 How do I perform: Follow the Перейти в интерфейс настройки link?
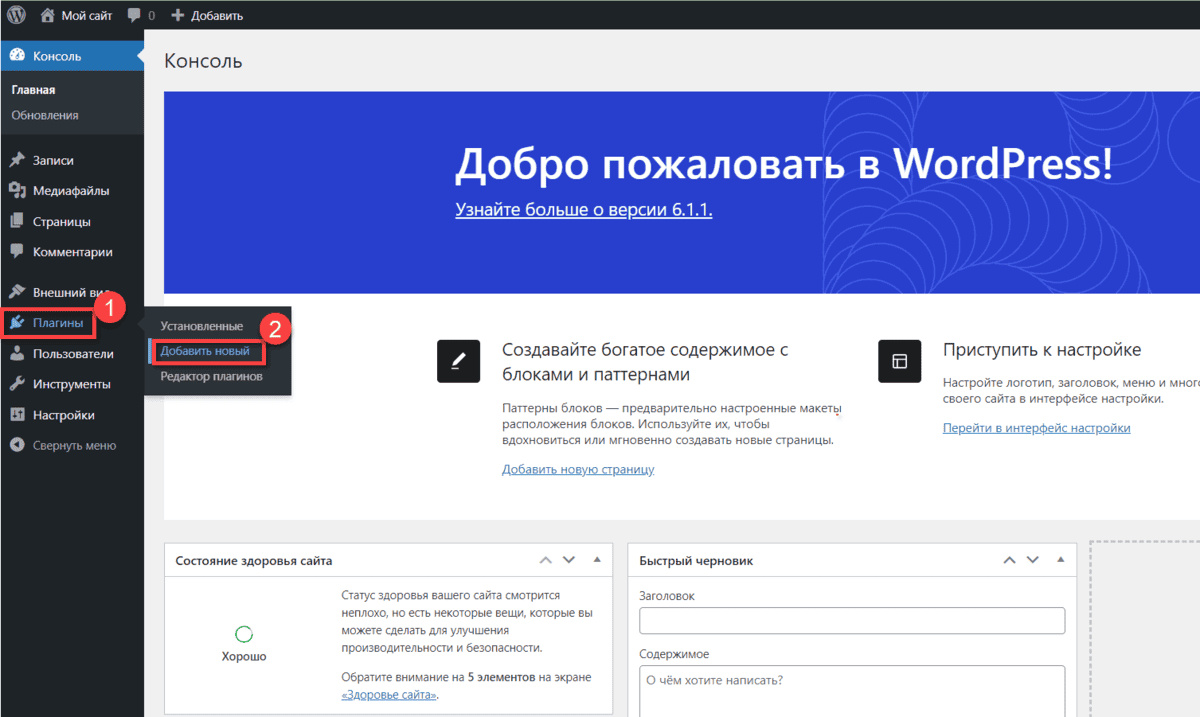(x=1036, y=428)
